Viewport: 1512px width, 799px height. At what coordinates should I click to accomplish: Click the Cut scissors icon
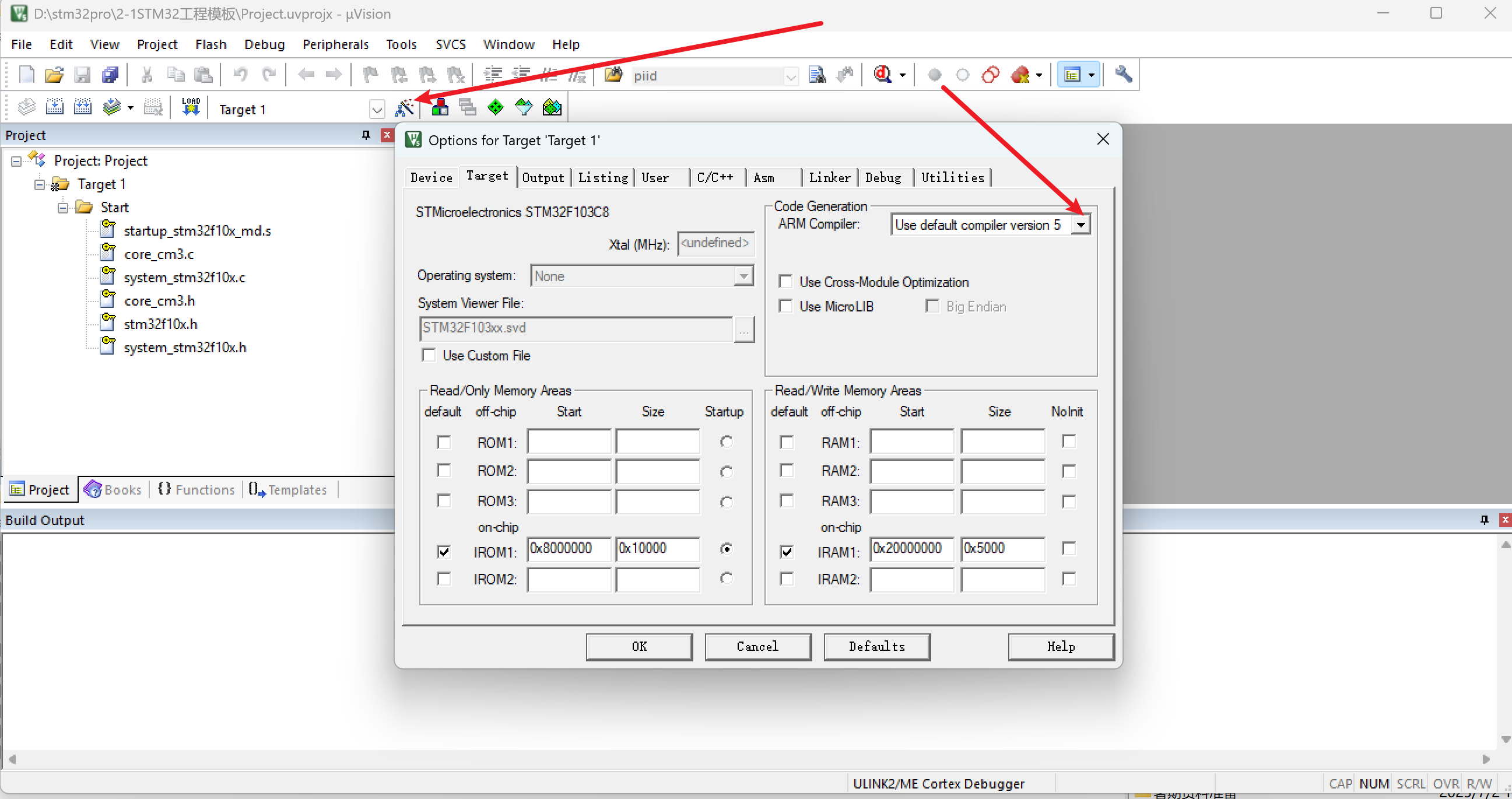pos(147,75)
